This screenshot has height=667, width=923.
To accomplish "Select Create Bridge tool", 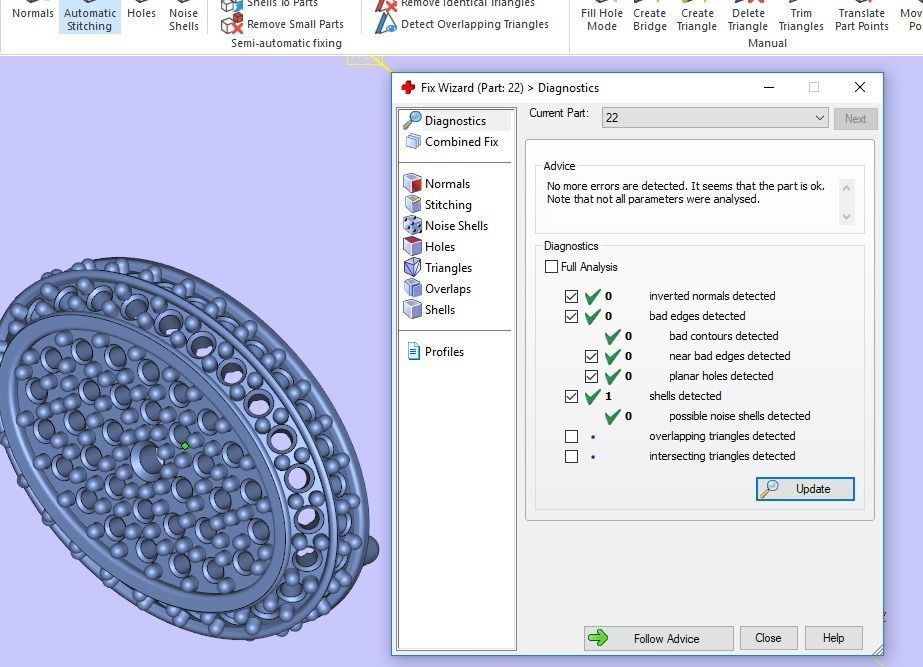I will coord(650,16).
